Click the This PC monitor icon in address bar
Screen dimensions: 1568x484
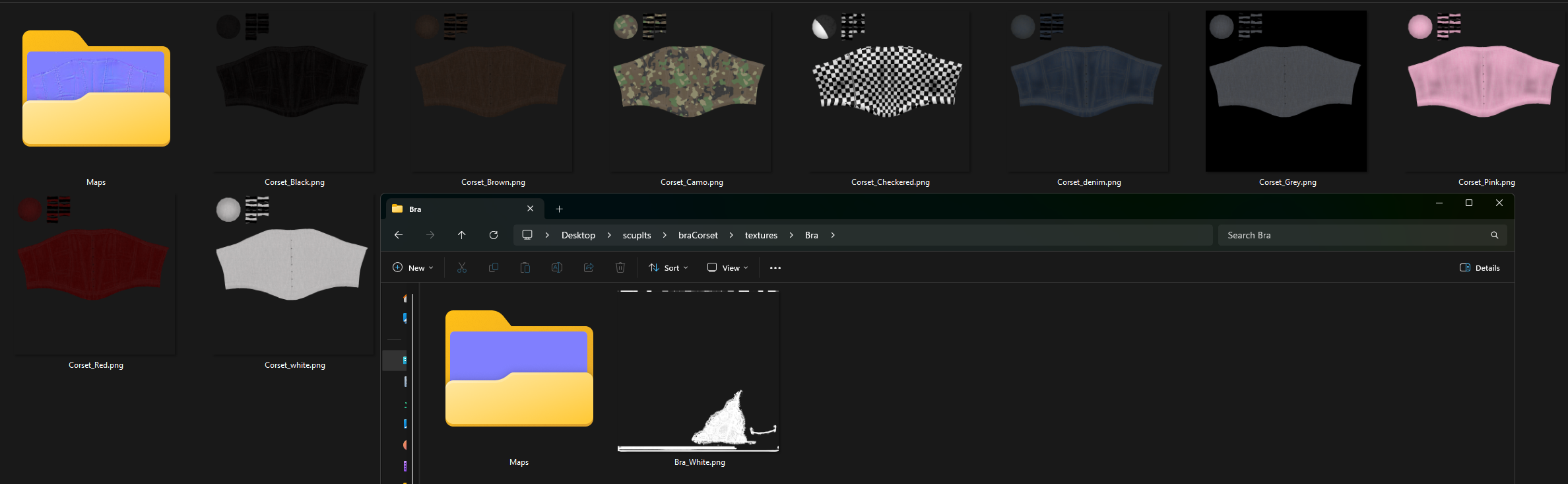point(527,235)
